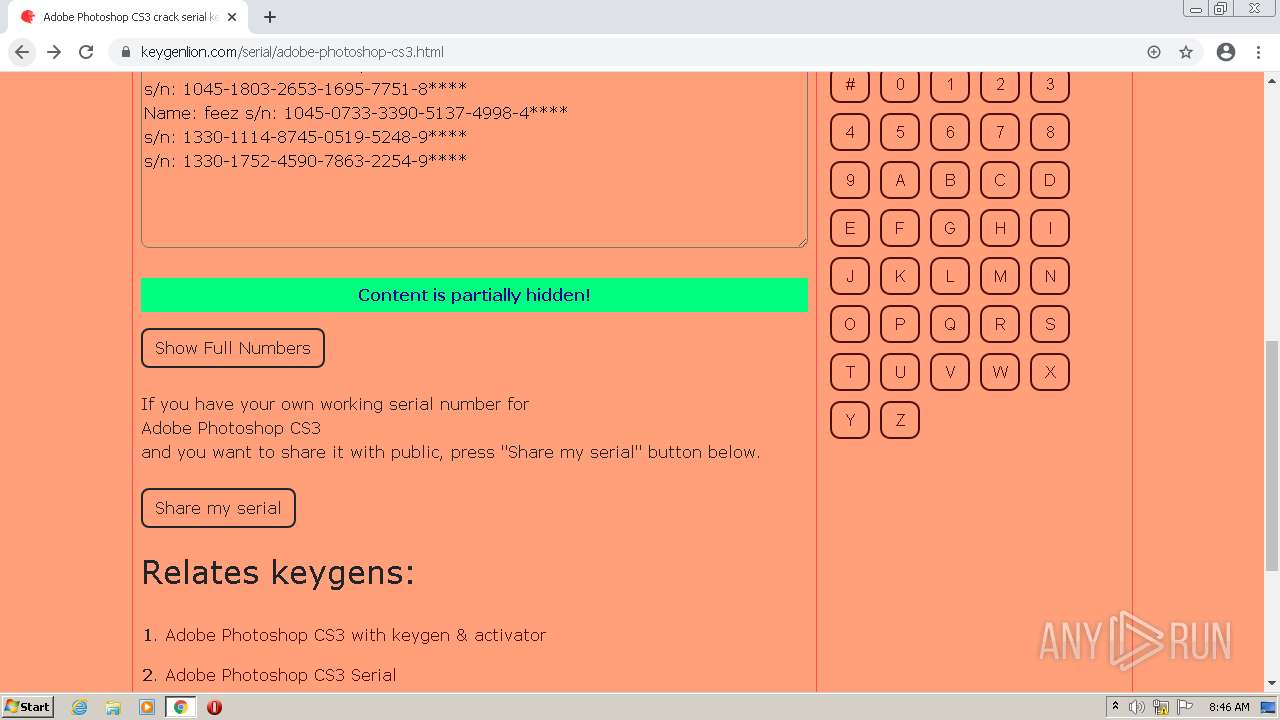Viewport: 1280px width, 720px height.
Task: Click the '7' index button
Action: point(1000,132)
